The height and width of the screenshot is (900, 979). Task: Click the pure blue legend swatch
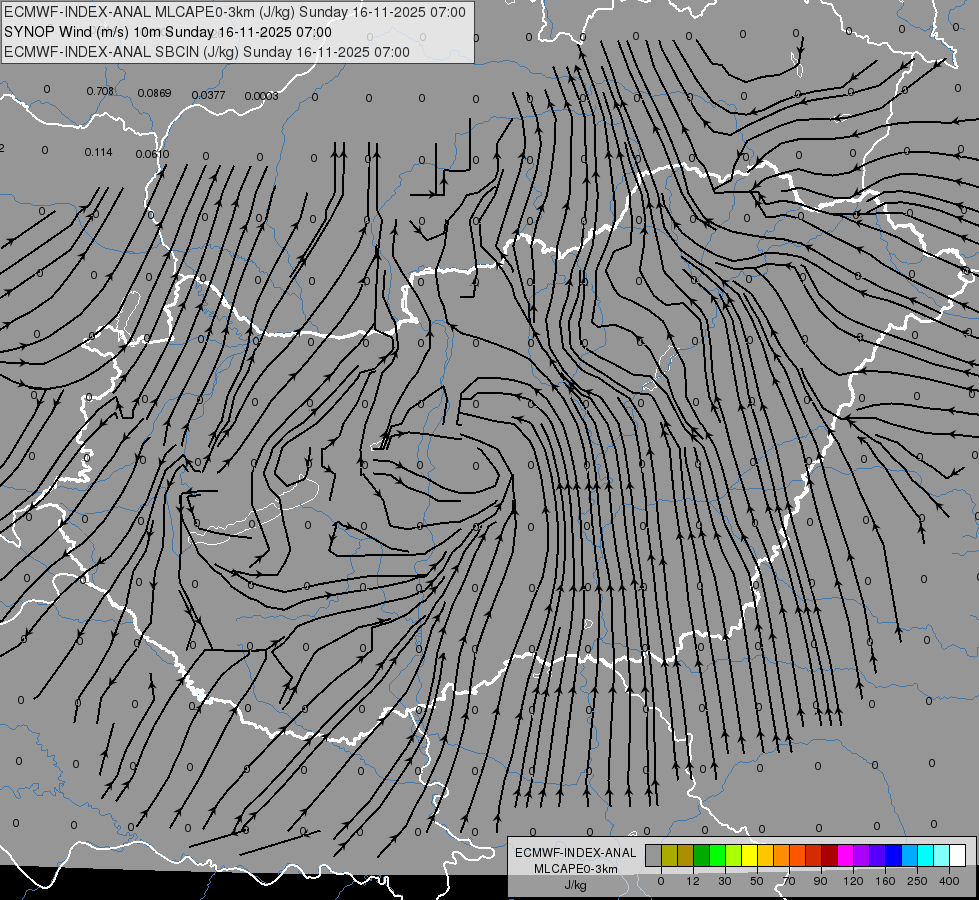pos(894,855)
